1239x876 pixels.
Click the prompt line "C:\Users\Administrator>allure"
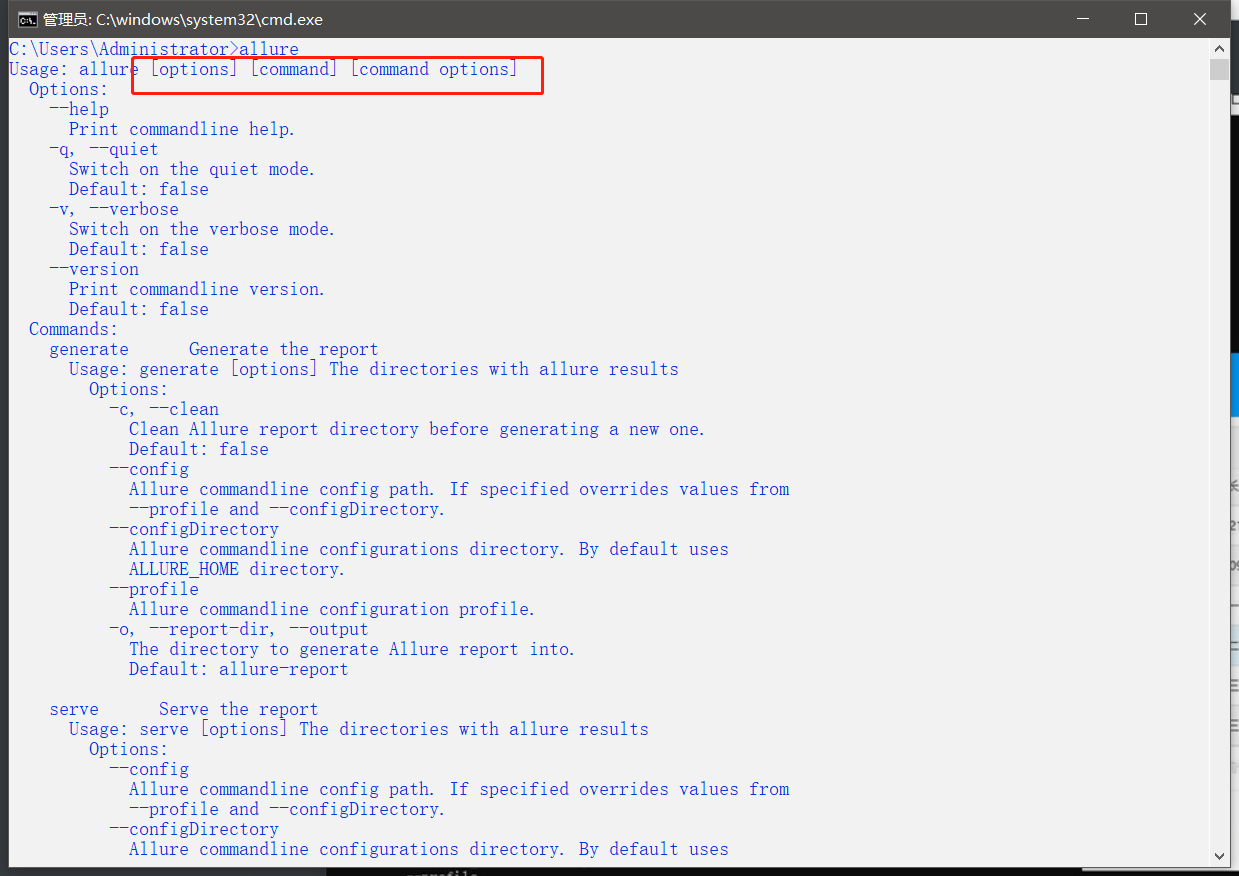pyautogui.click(x=154, y=49)
